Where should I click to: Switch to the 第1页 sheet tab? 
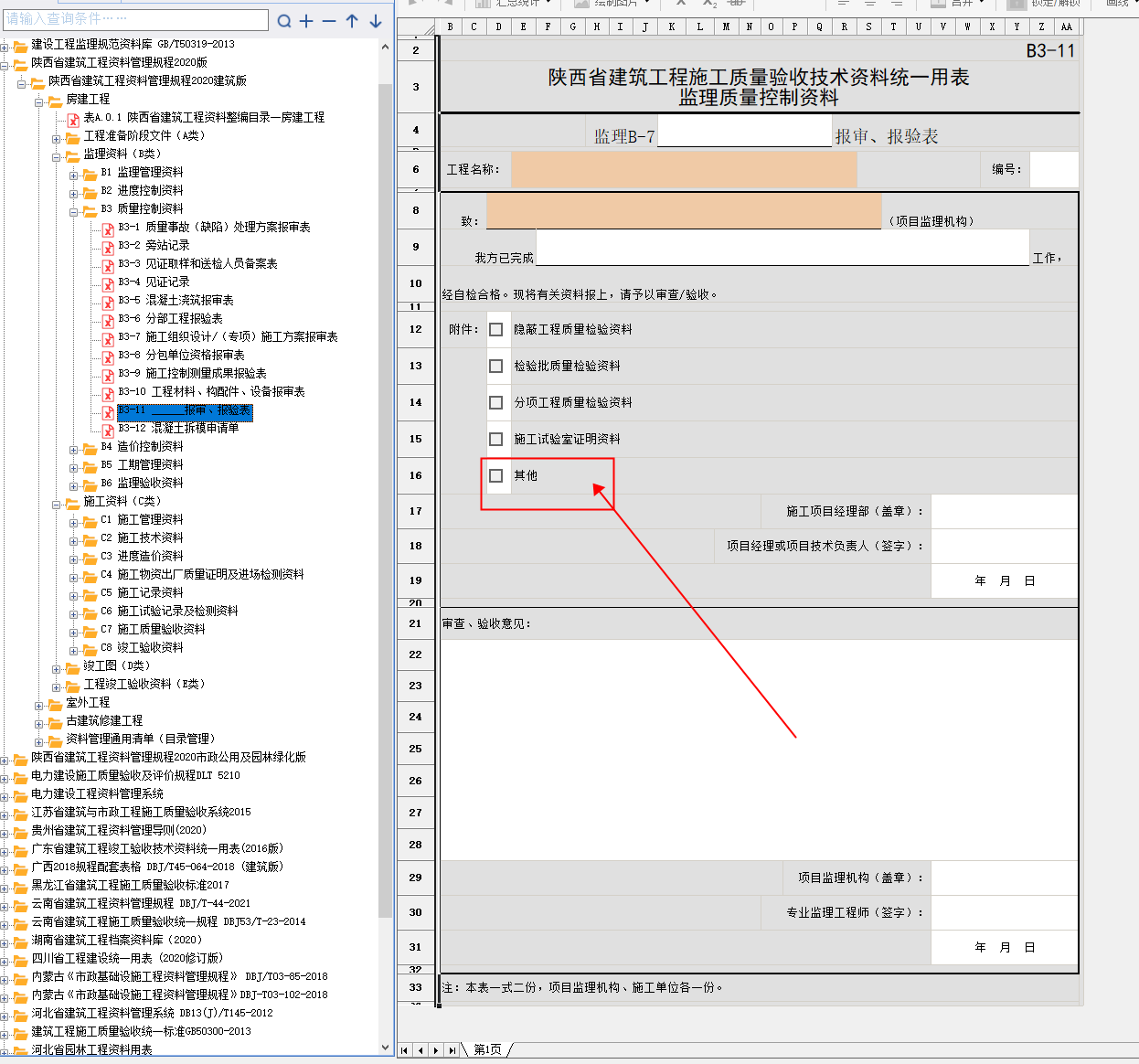pos(487,1050)
